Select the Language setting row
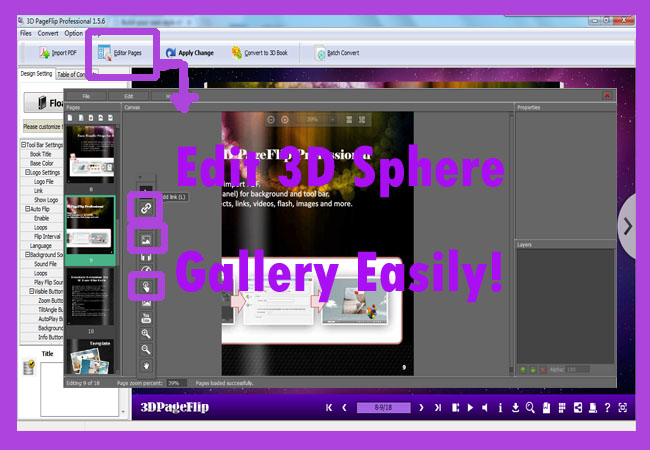The width and height of the screenshot is (650, 450). 42,246
